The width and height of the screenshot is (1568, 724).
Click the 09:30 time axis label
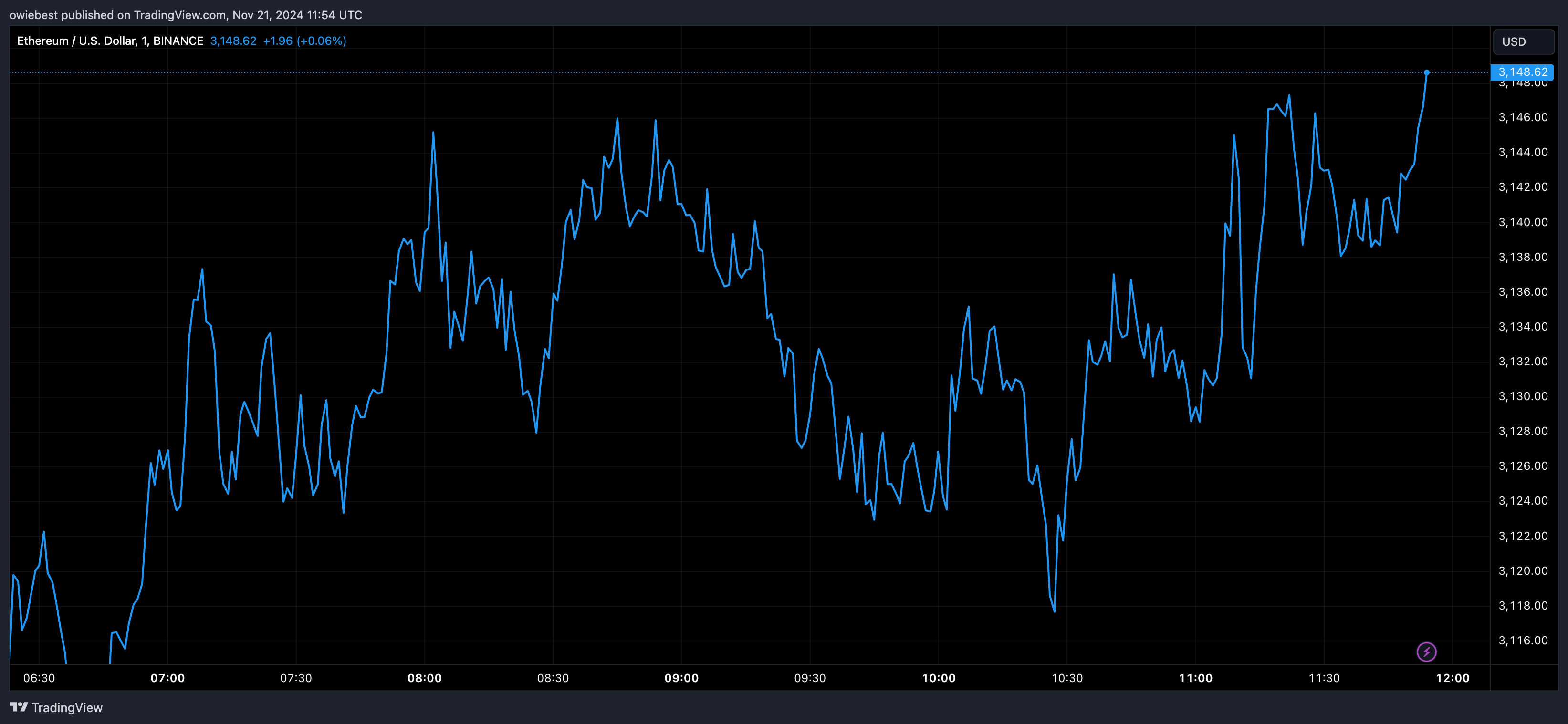[x=810, y=678]
